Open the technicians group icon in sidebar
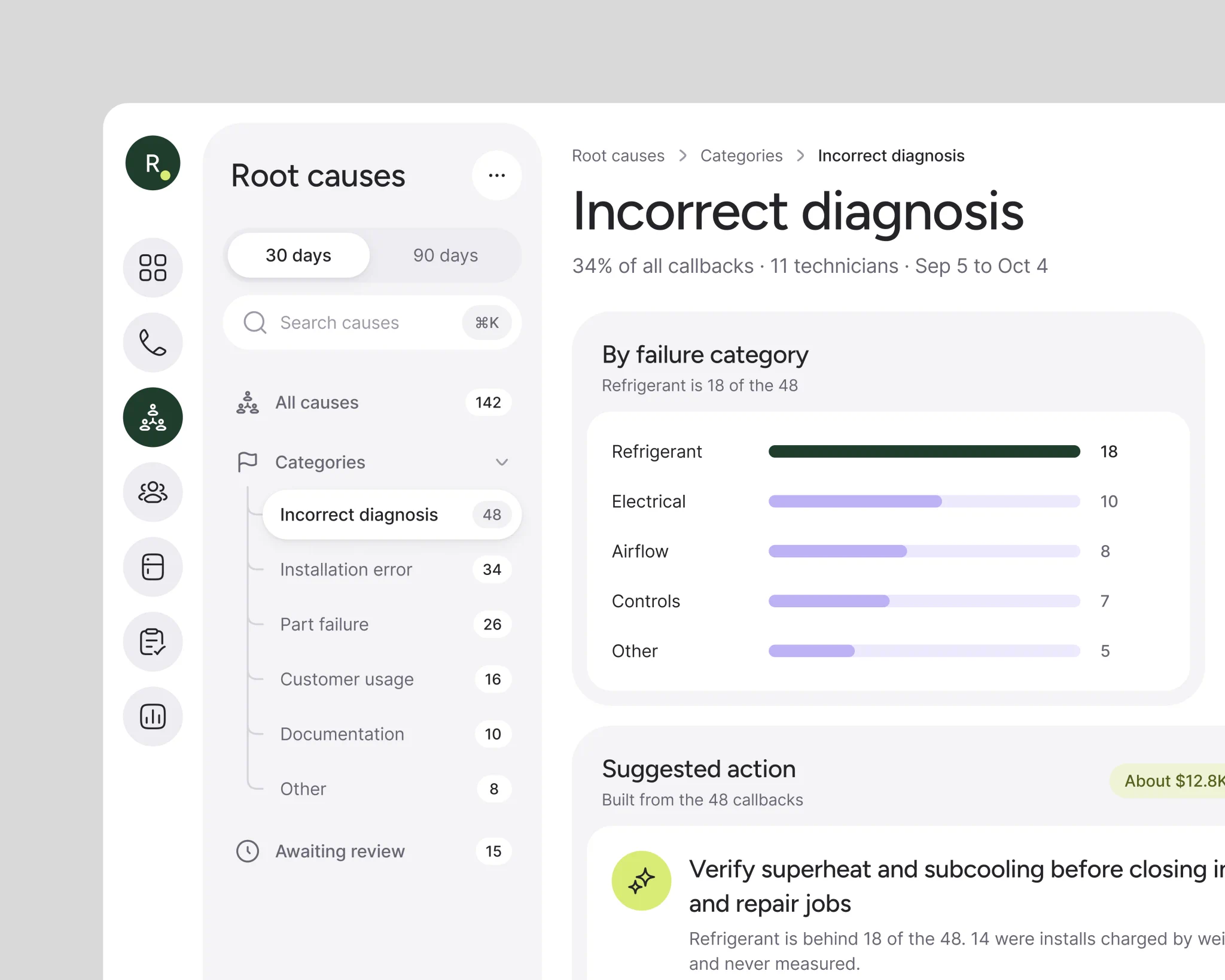 153,492
